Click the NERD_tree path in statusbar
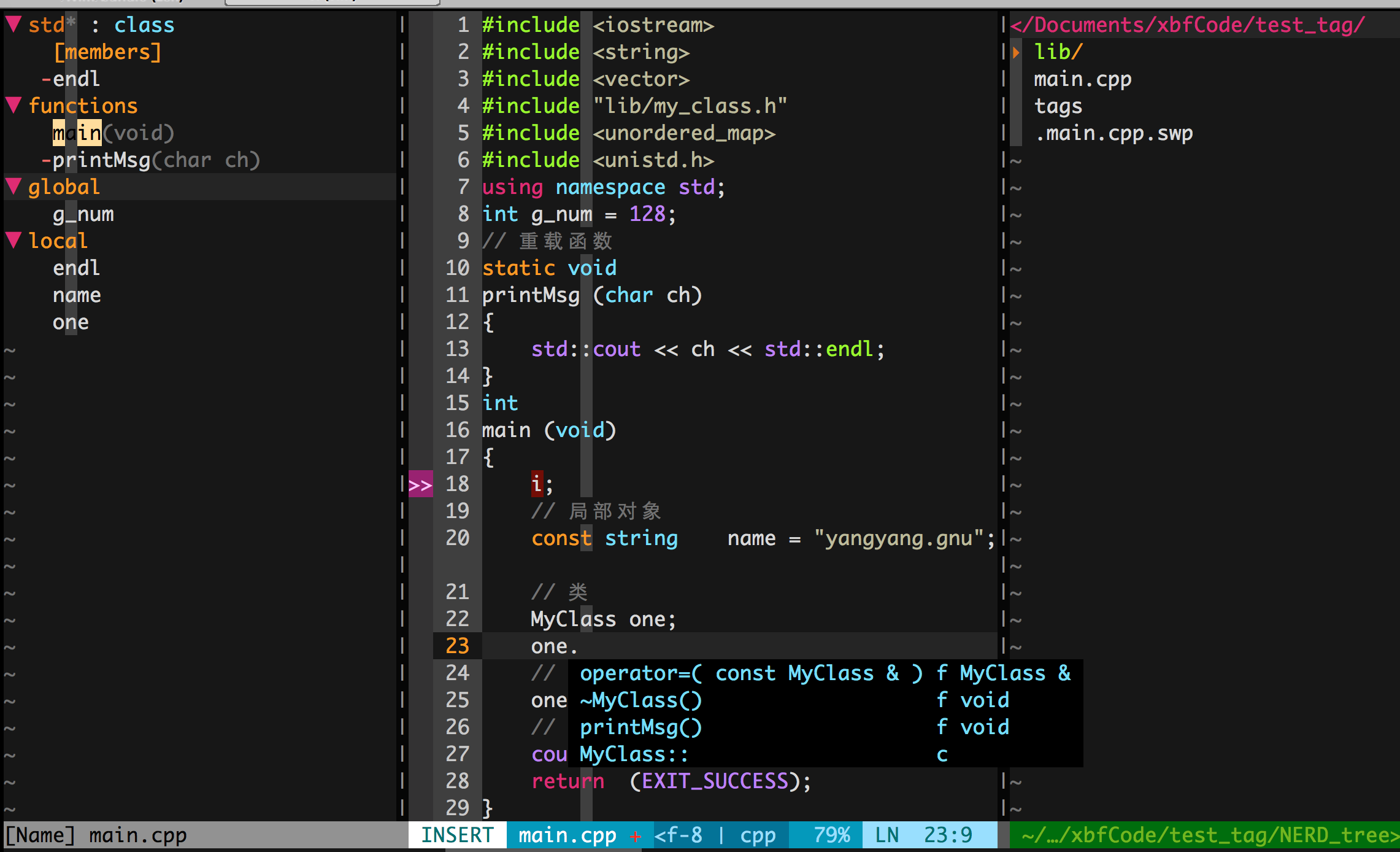Image resolution: width=1400 pixels, height=852 pixels. (x=1210, y=835)
